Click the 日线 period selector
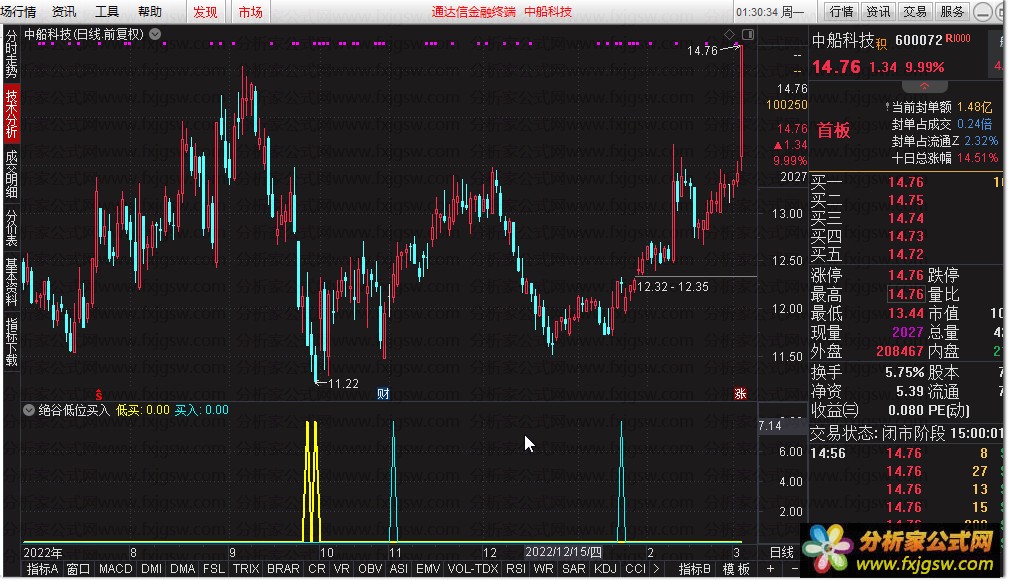 [x=781, y=552]
